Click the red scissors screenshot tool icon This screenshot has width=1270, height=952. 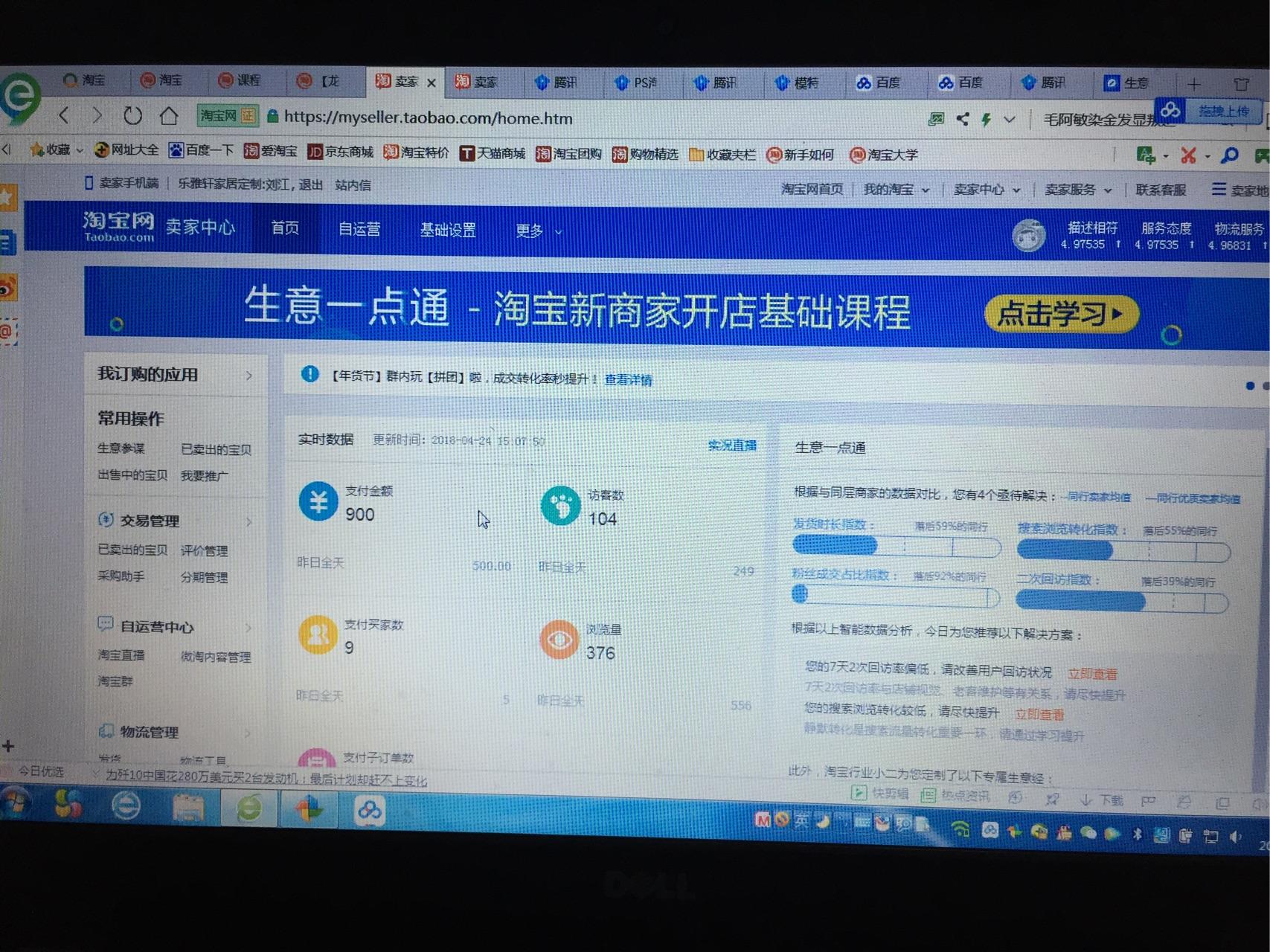point(1188,155)
